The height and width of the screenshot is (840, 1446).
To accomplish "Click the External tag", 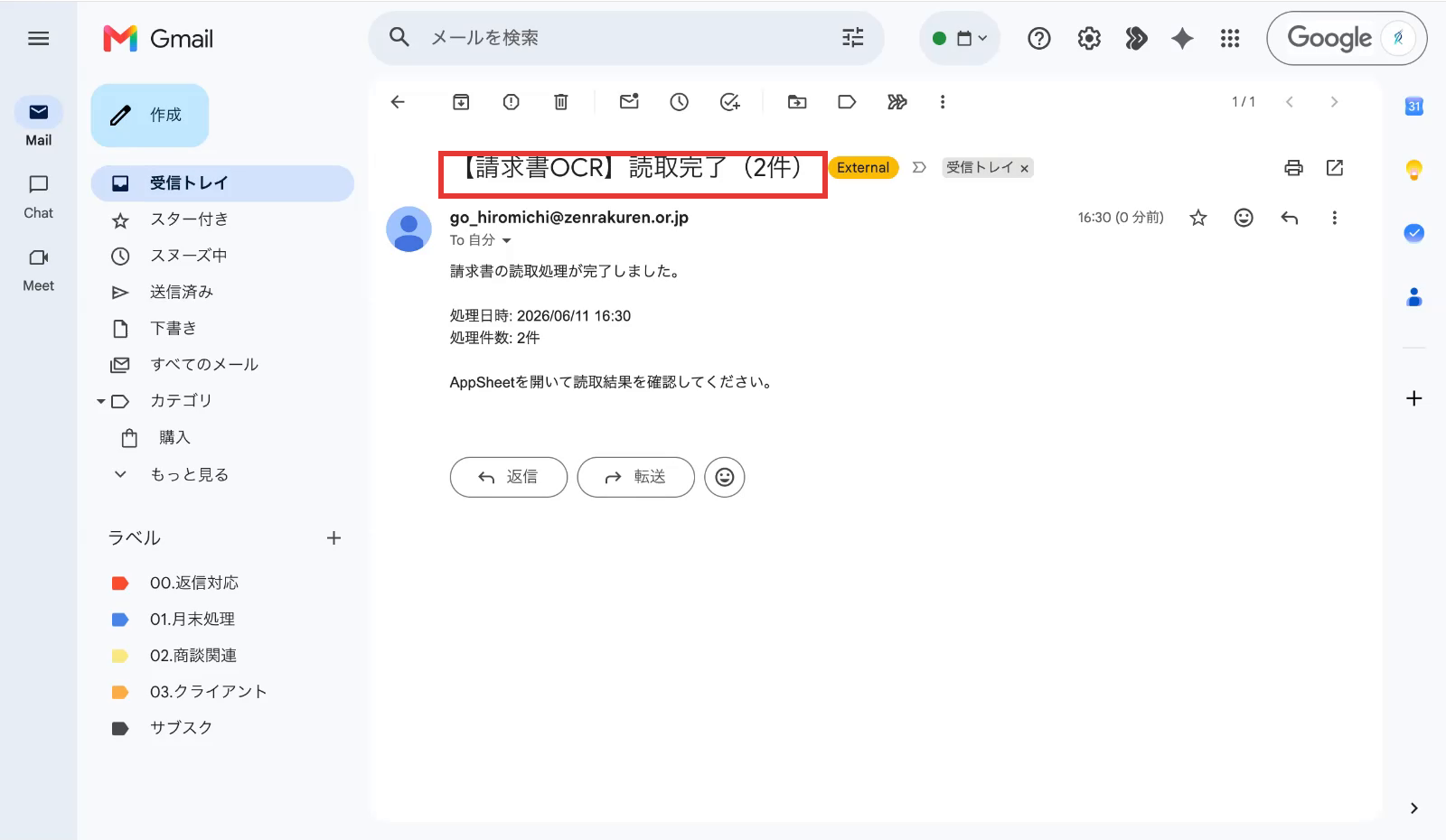I will [x=863, y=168].
